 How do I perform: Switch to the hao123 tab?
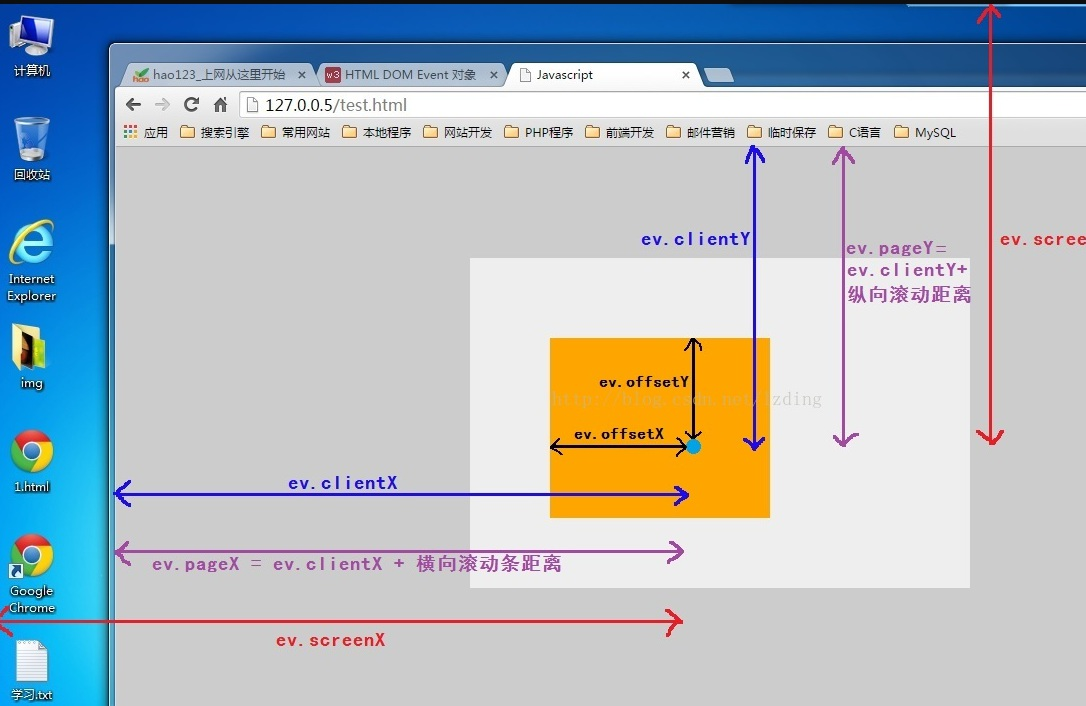click(215, 75)
